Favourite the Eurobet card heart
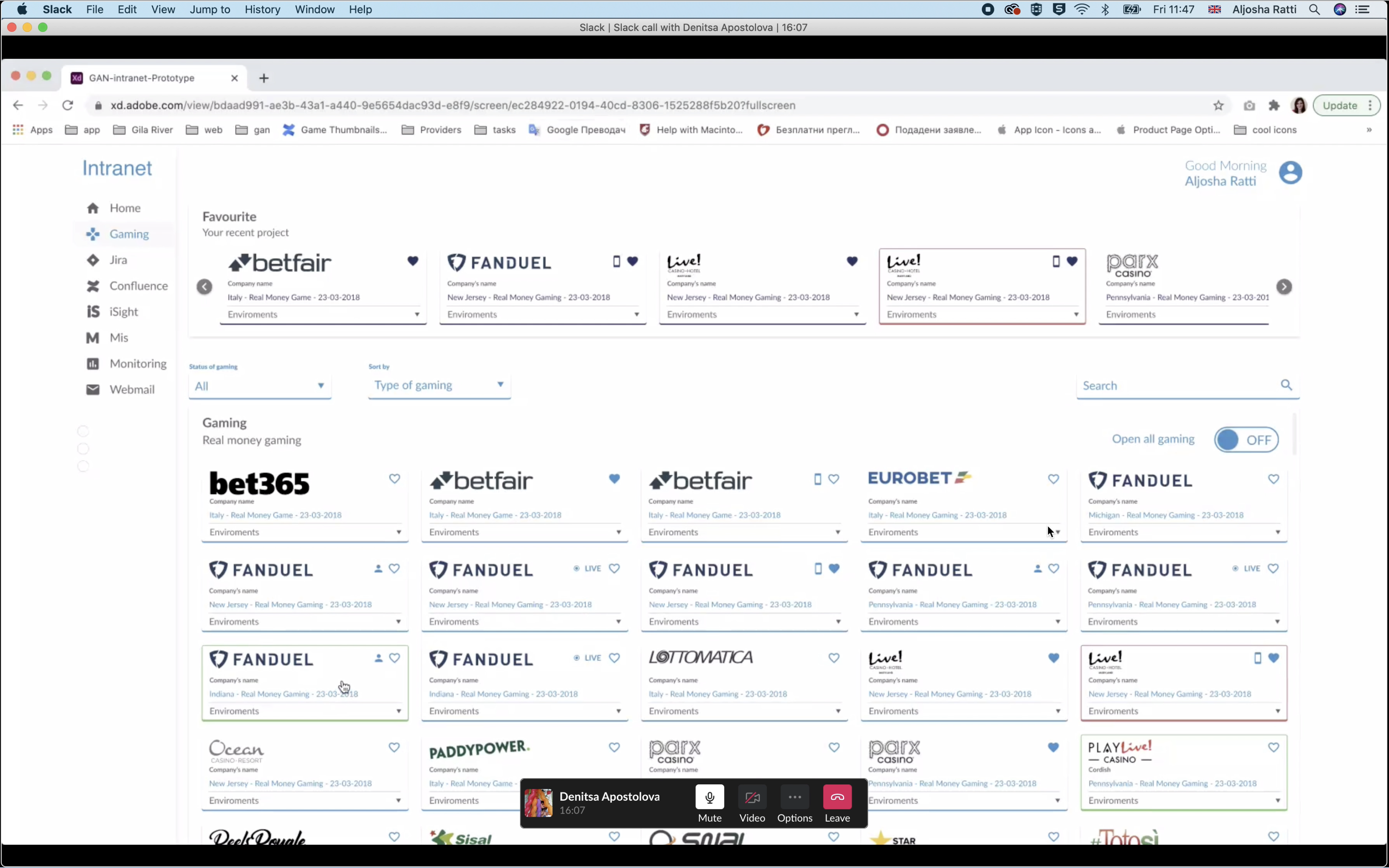This screenshot has width=1389, height=868. [x=1053, y=479]
